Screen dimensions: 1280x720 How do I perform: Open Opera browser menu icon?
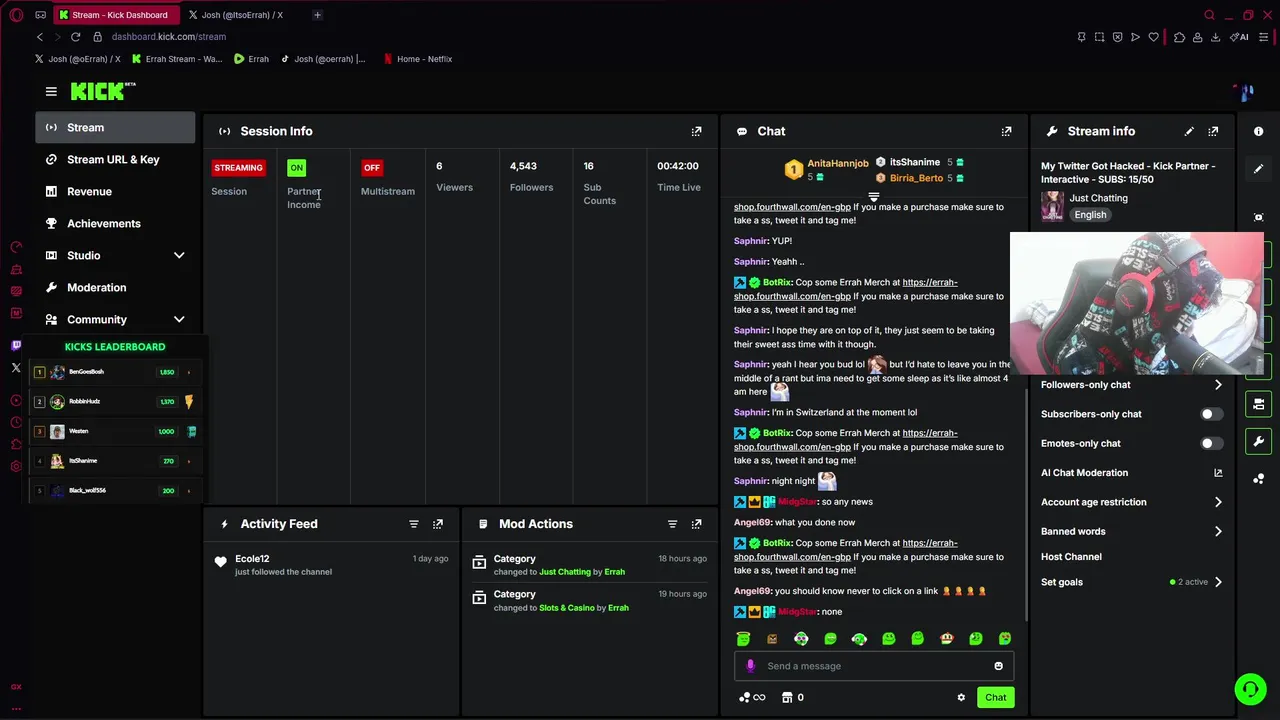point(16,15)
